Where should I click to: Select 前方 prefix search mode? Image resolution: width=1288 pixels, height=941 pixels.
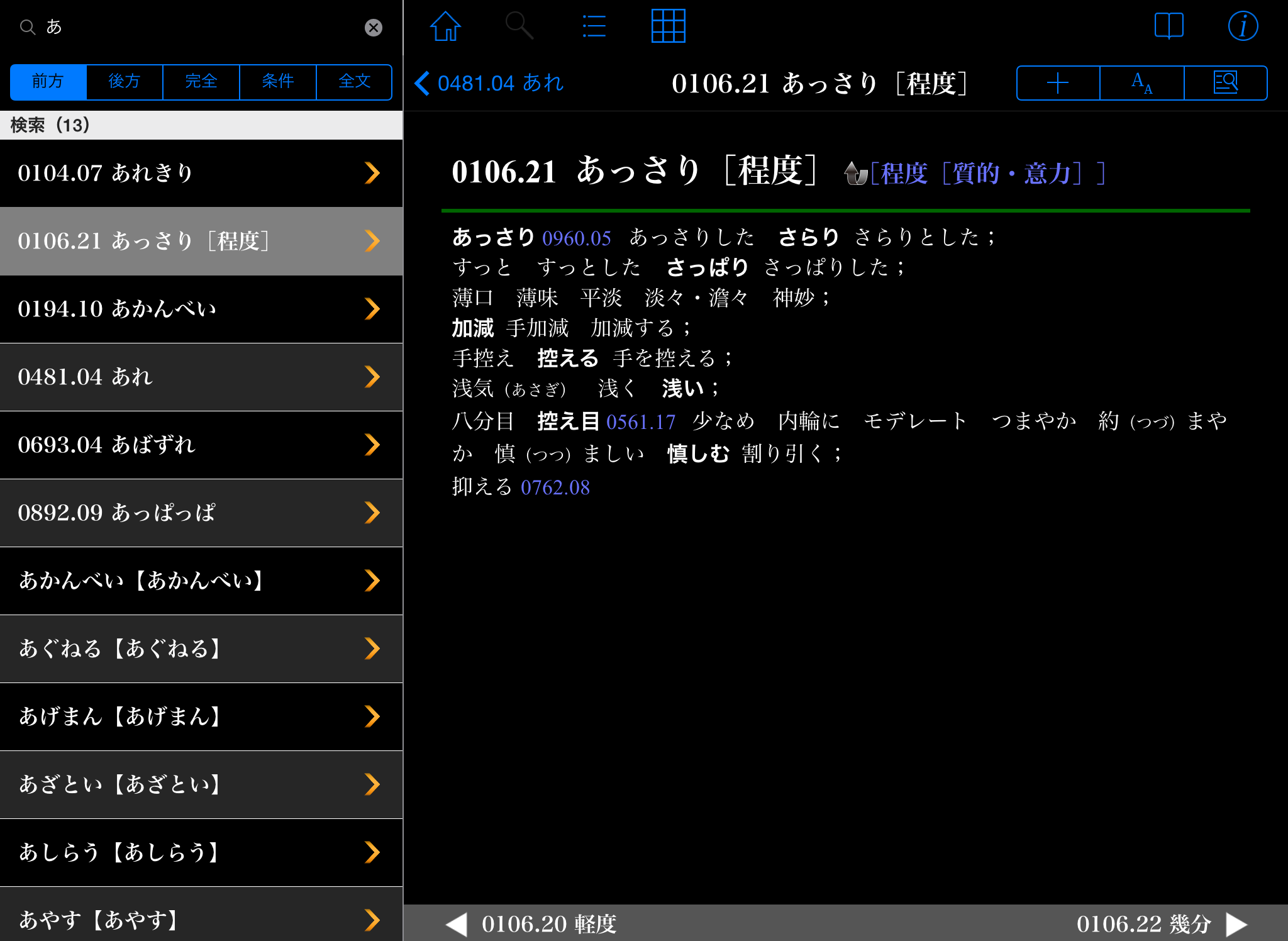48,82
